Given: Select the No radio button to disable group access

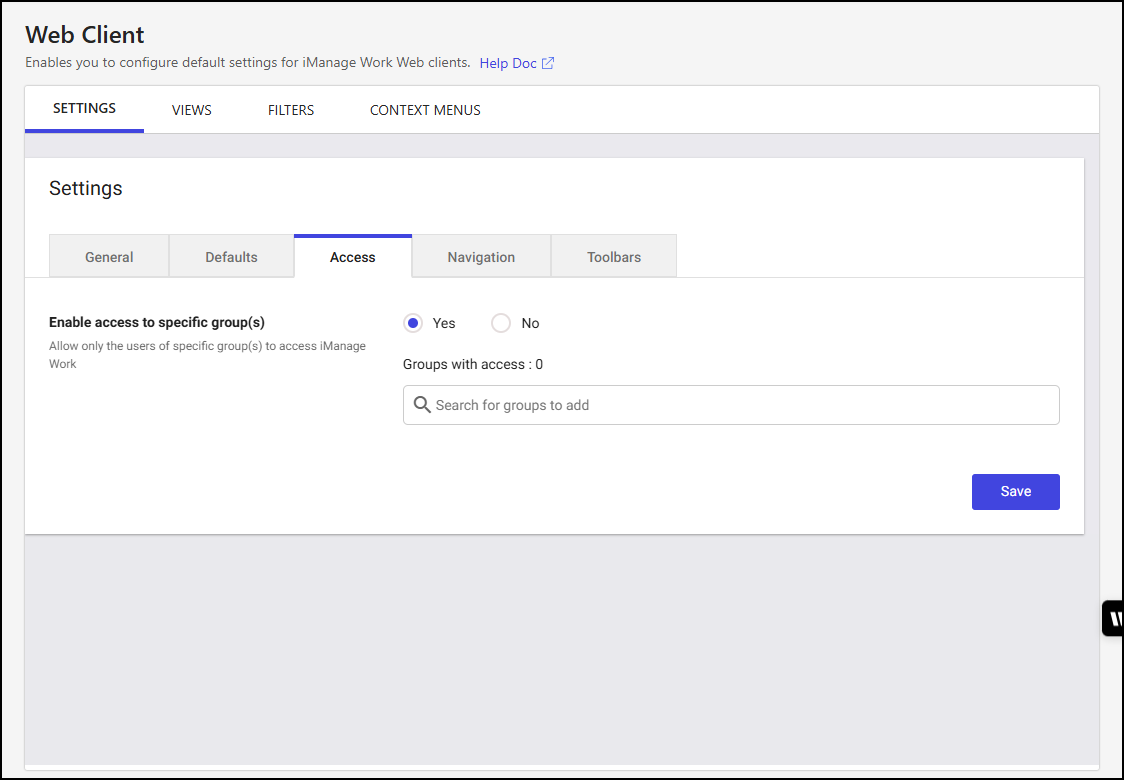Looking at the screenshot, I should point(500,322).
